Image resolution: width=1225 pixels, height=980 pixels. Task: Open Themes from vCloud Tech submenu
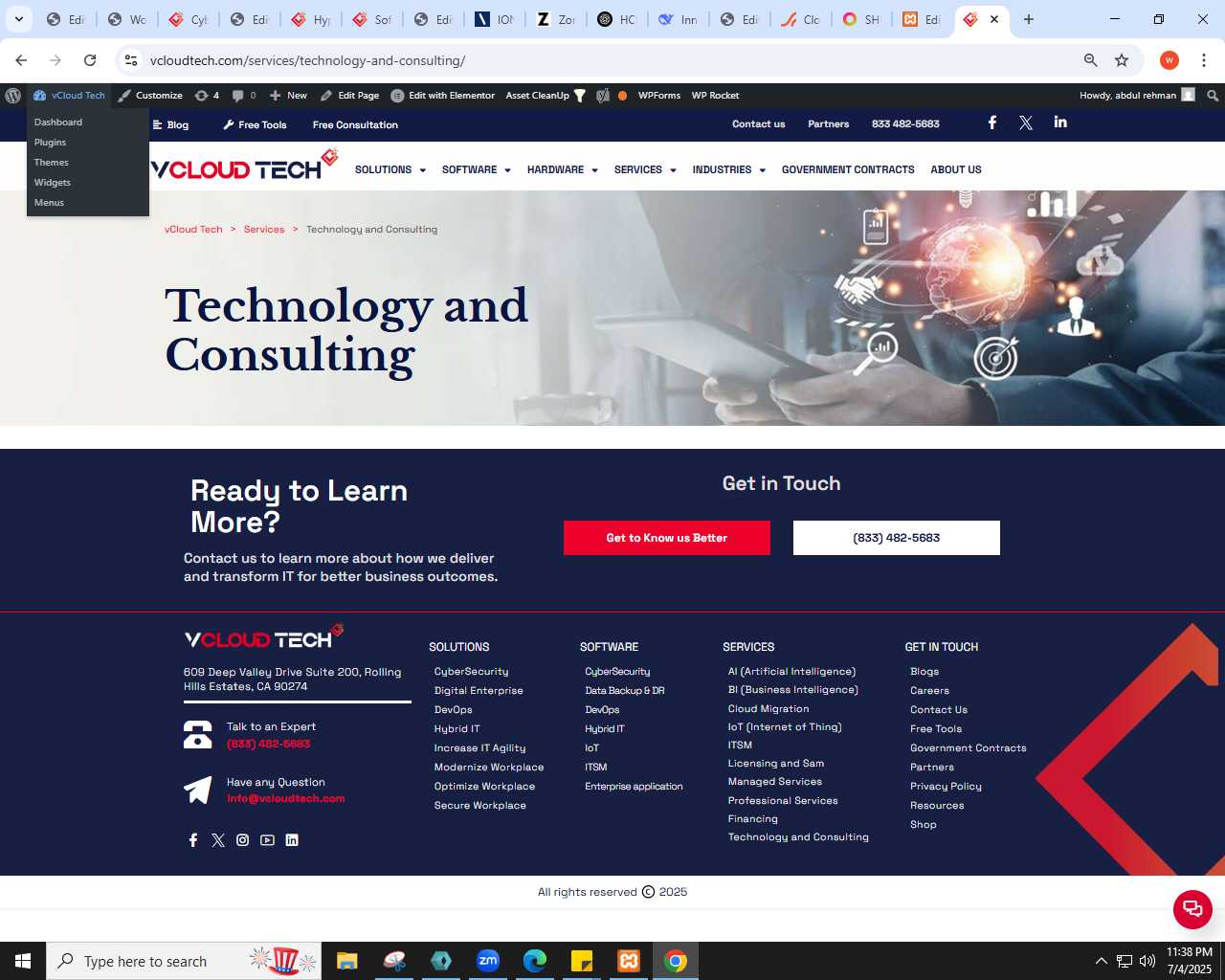pyautogui.click(x=52, y=163)
